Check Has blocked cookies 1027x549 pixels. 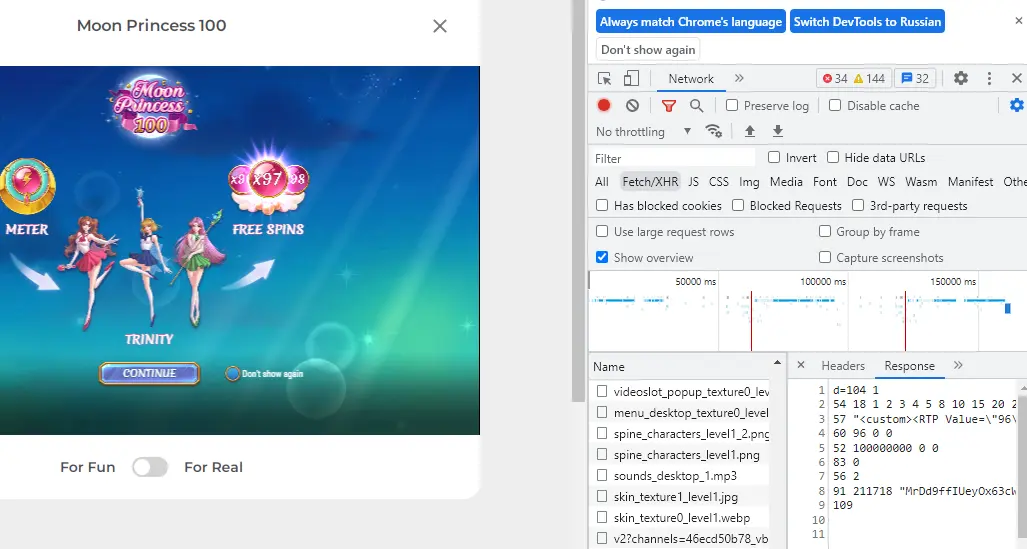(602, 205)
